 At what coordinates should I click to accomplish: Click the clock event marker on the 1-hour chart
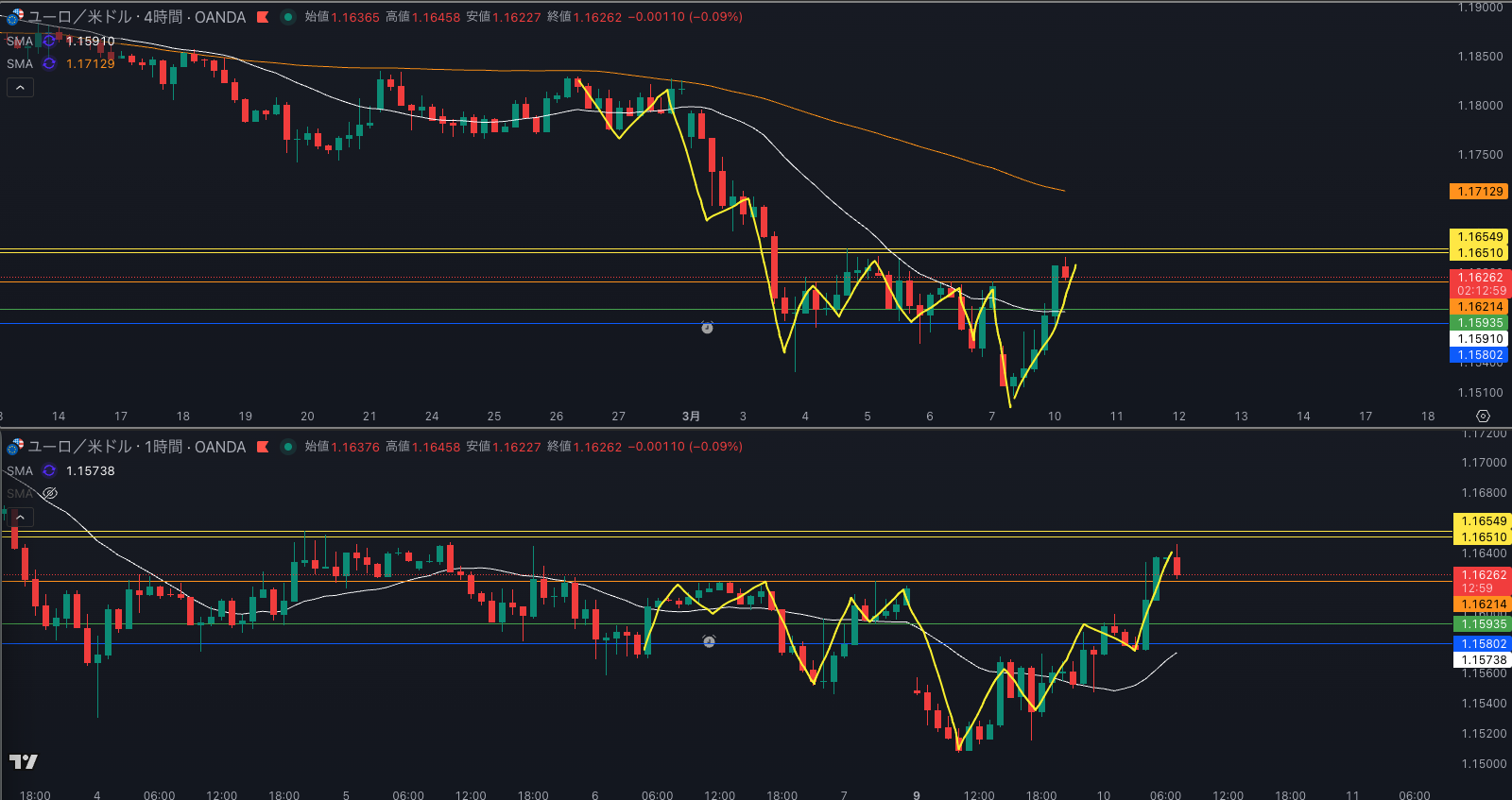click(x=709, y=641)
